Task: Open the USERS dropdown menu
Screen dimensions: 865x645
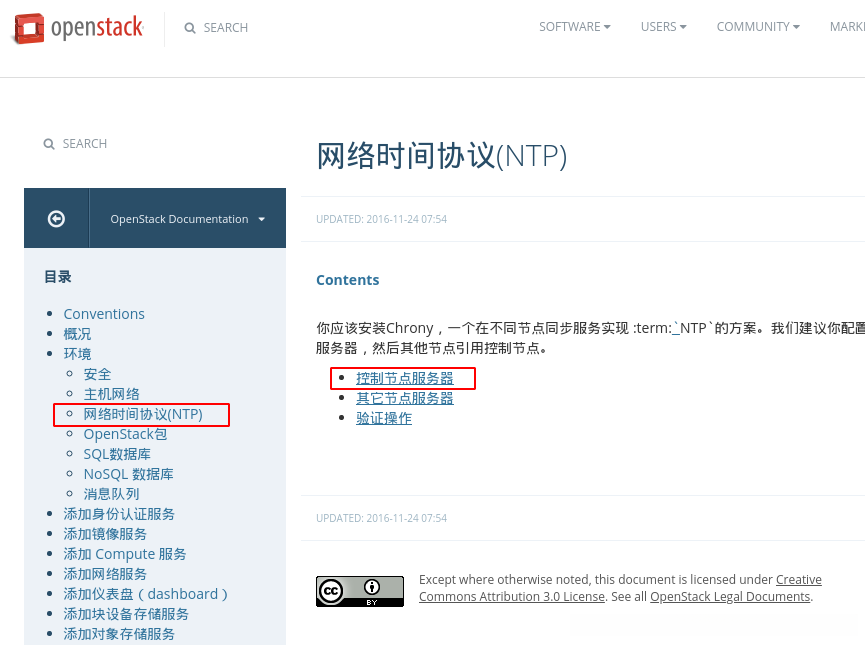Action: tap(664, 27)
